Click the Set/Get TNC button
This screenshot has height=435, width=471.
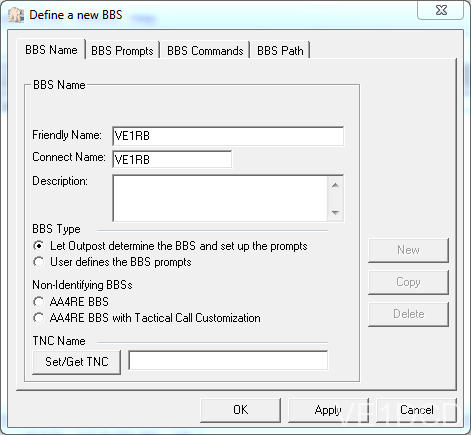[x=76, y=362]
